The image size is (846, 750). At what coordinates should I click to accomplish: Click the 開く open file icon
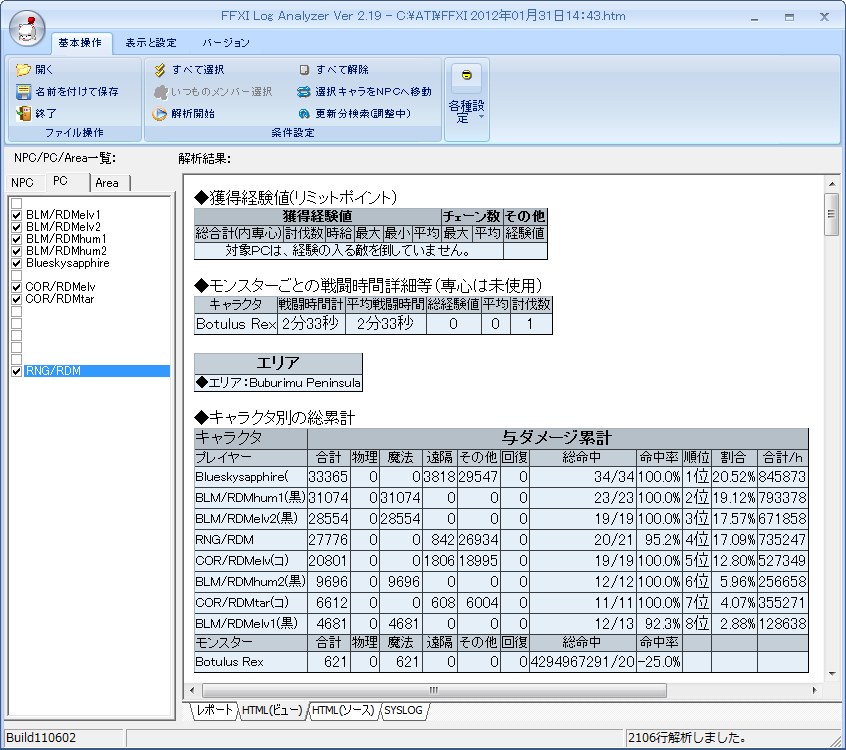[x=23, y=70]
